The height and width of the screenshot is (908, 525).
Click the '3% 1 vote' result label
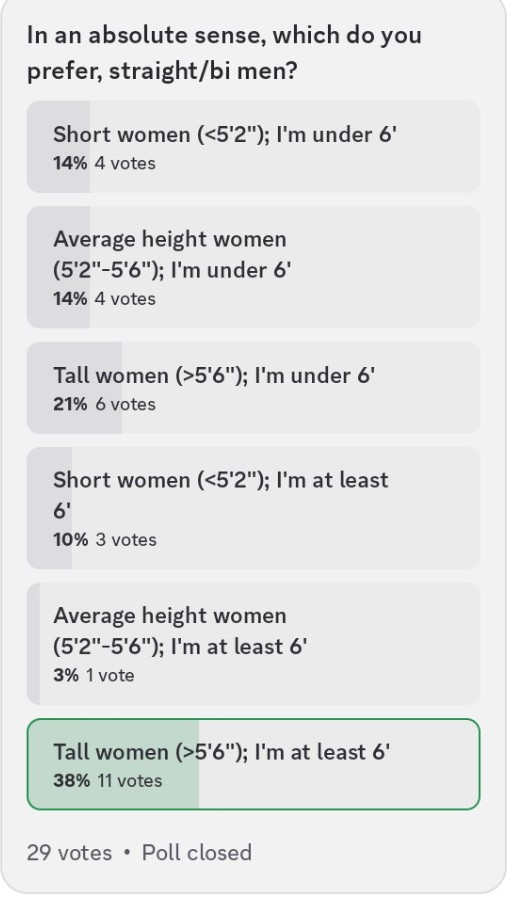click(94, 675)
